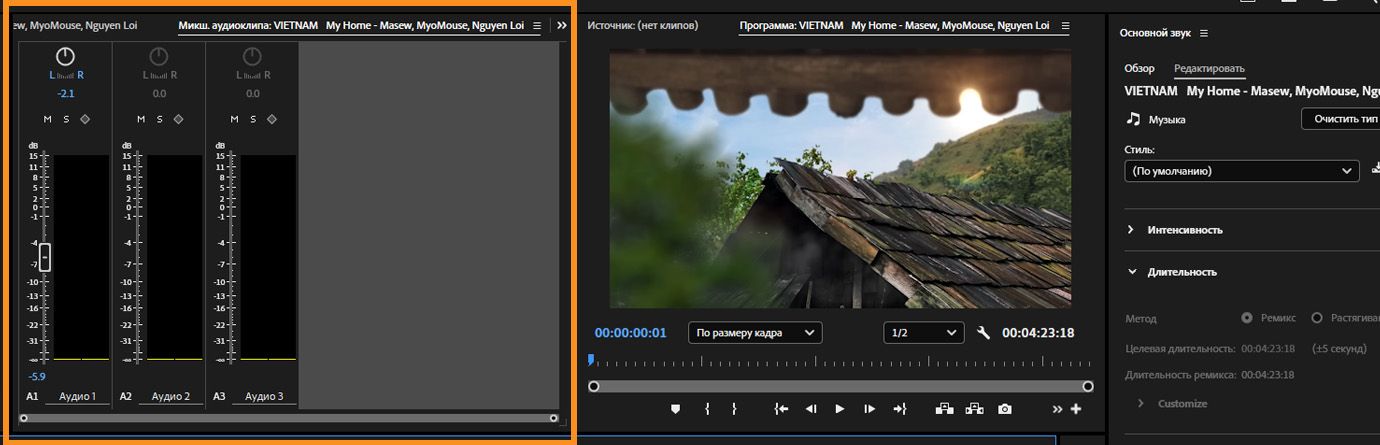Click the Extract button
Viewport: 1380px width, 445px height.
pyautogui.click(x=975, y=409)
